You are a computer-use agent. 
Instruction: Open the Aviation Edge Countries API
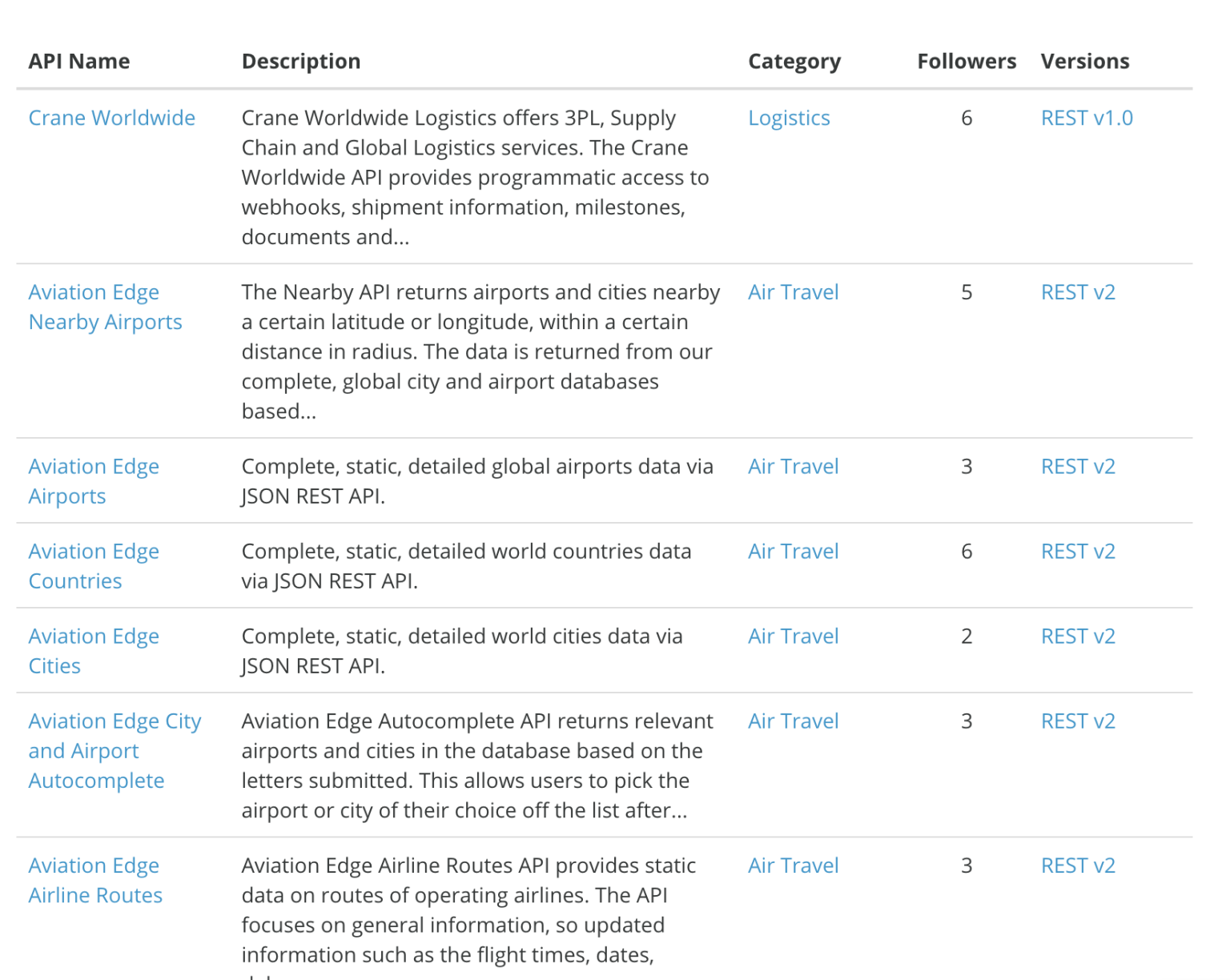point(94,566)
